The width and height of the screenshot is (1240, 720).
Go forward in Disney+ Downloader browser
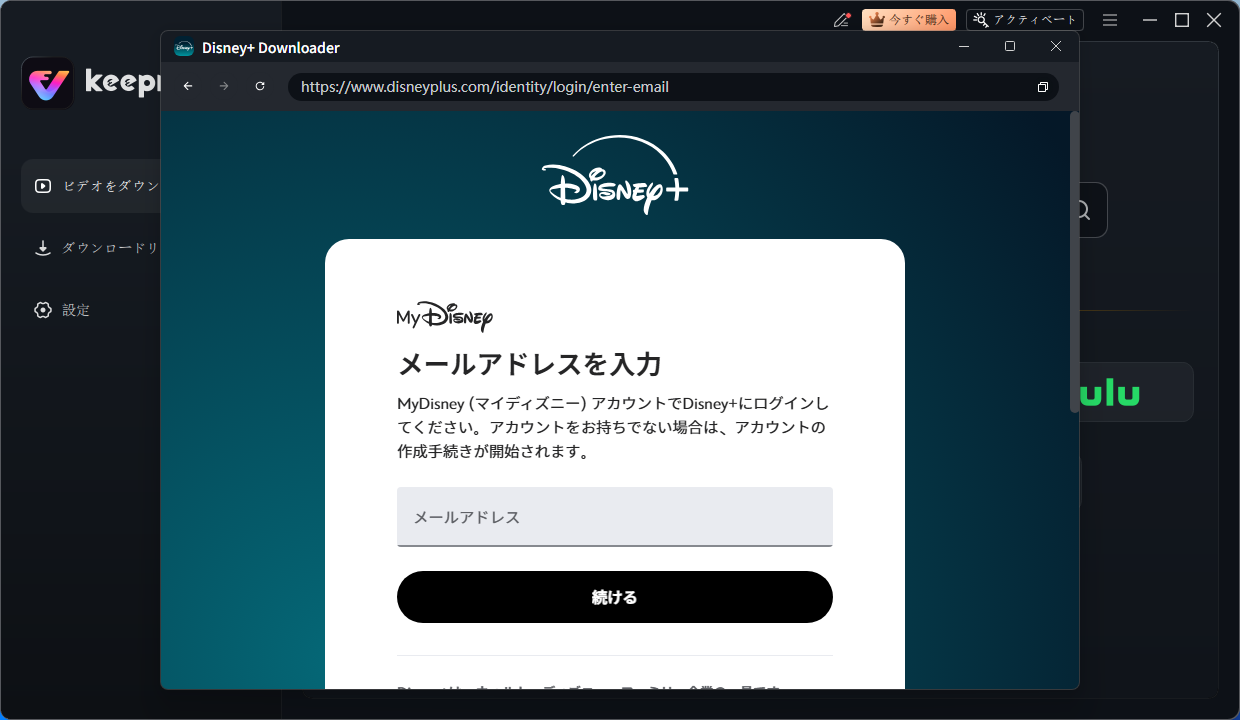point(224,87)
